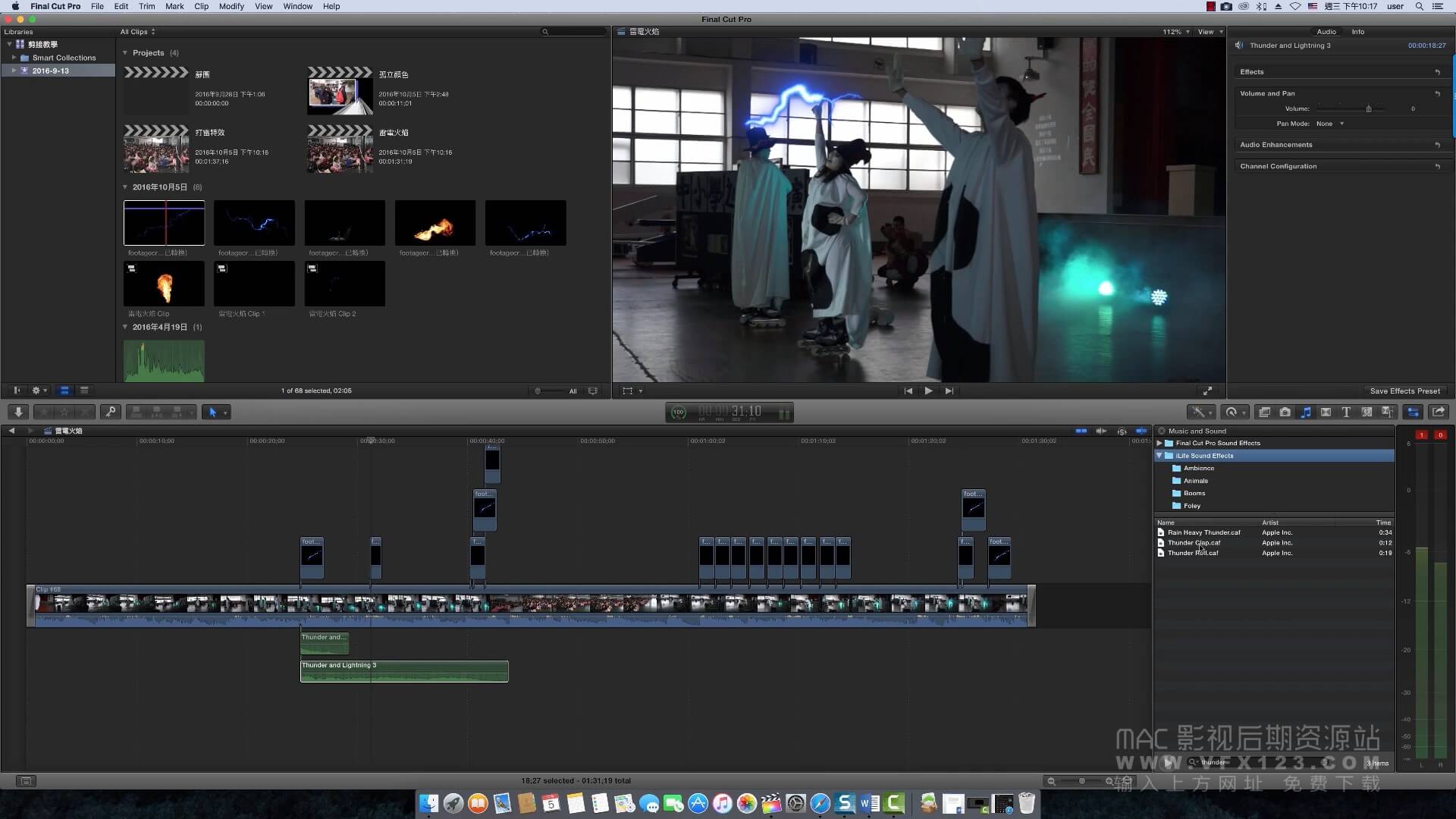The width and height of the screenshot is (1456, 819).
Task: Select the orange flame footage thumbnail
Action: (x=435, y=223)
